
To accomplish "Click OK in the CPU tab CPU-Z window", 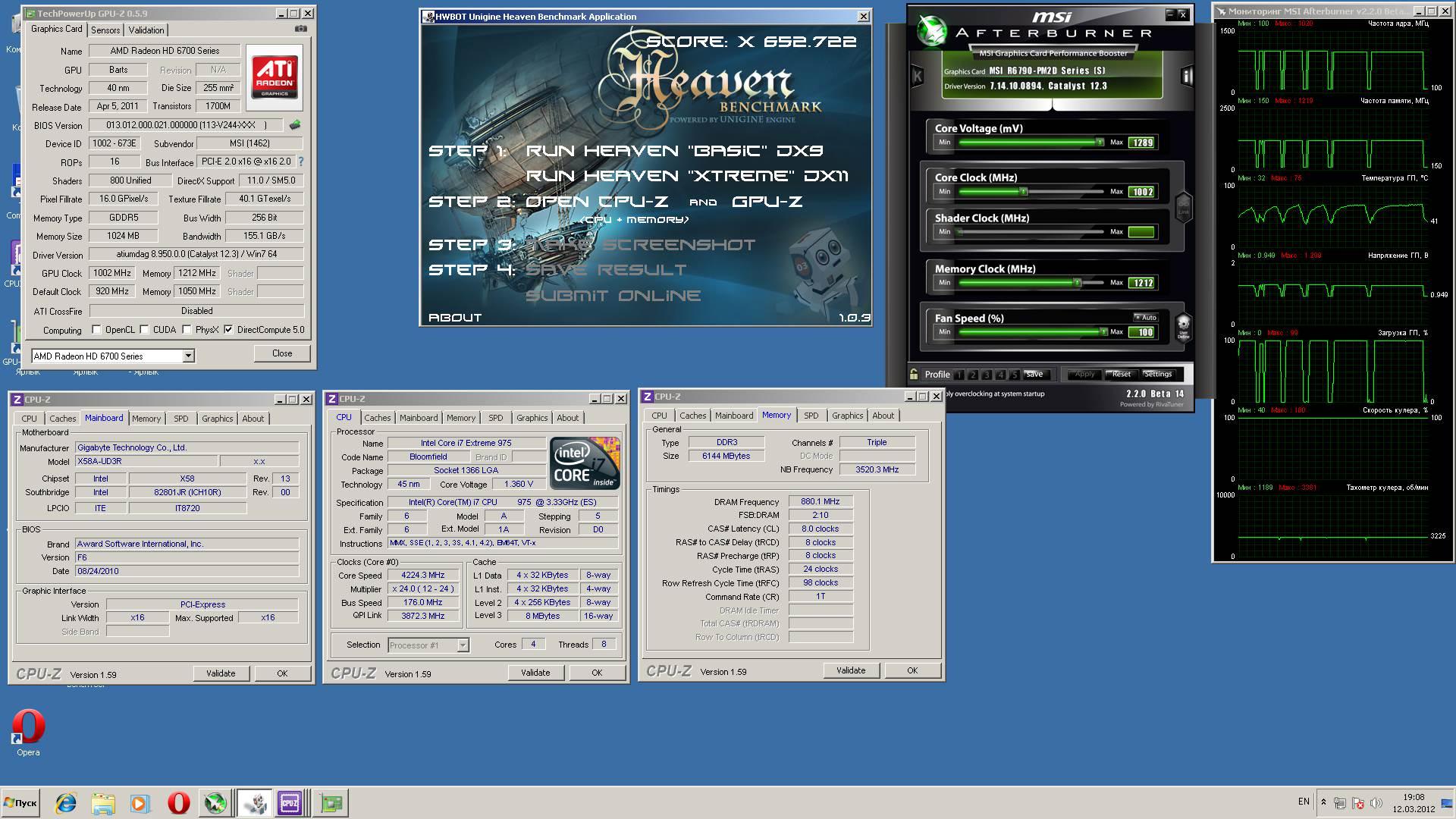I will point(597,673).
